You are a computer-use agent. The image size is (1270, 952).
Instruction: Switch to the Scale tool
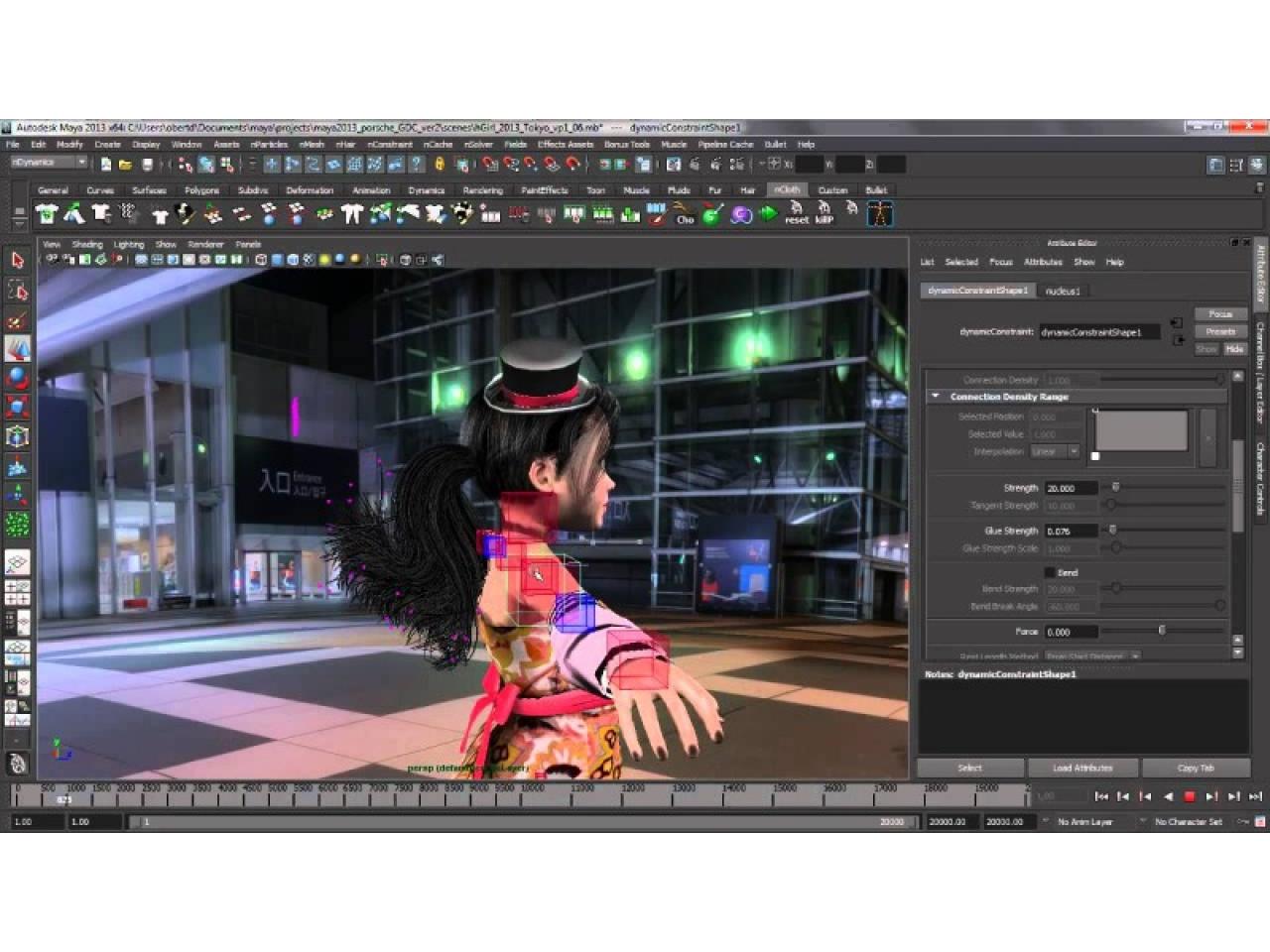point(17,407)
